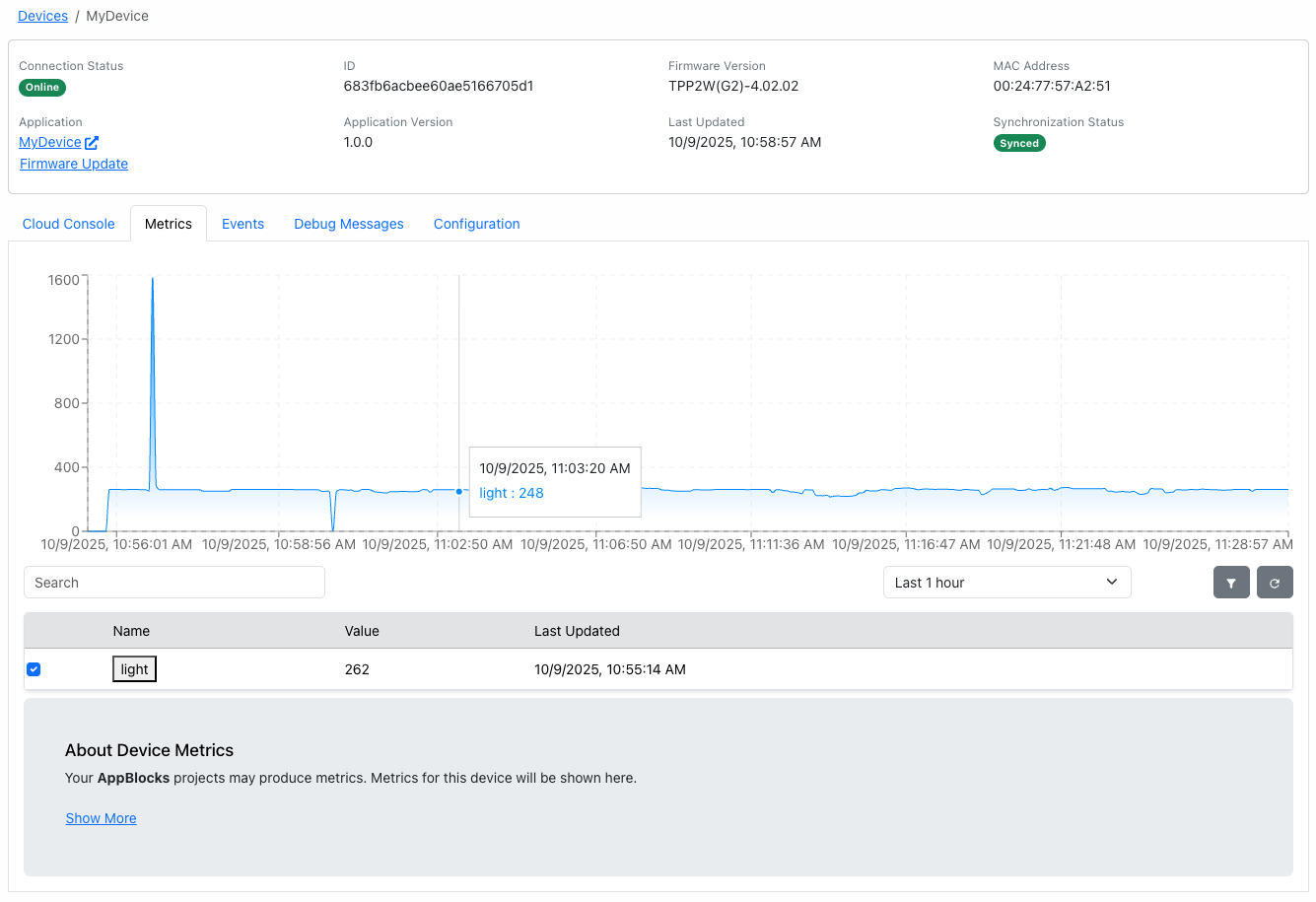Uncheck the light metric checkbox
The image size is (1316, 902).
click(34, 669)
